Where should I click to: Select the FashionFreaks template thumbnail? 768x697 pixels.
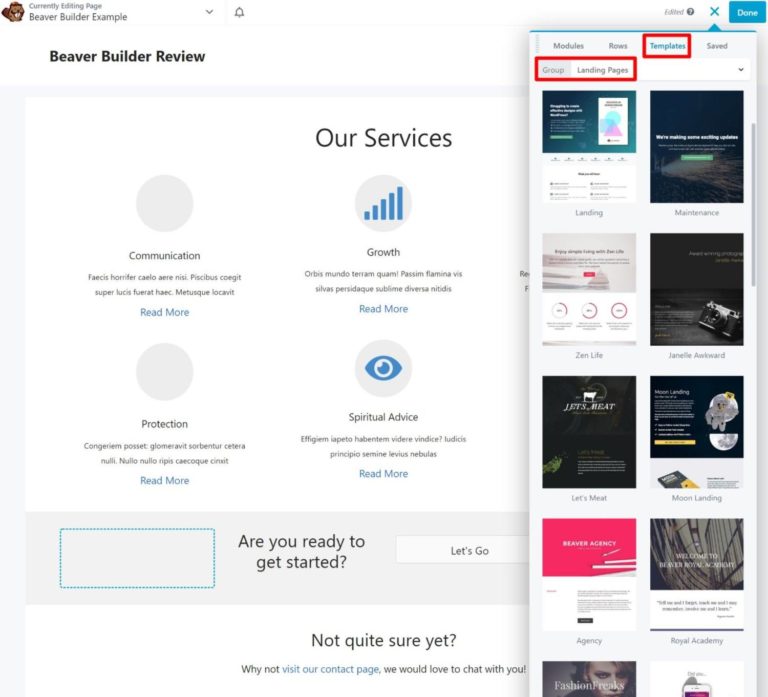point(589,679)
